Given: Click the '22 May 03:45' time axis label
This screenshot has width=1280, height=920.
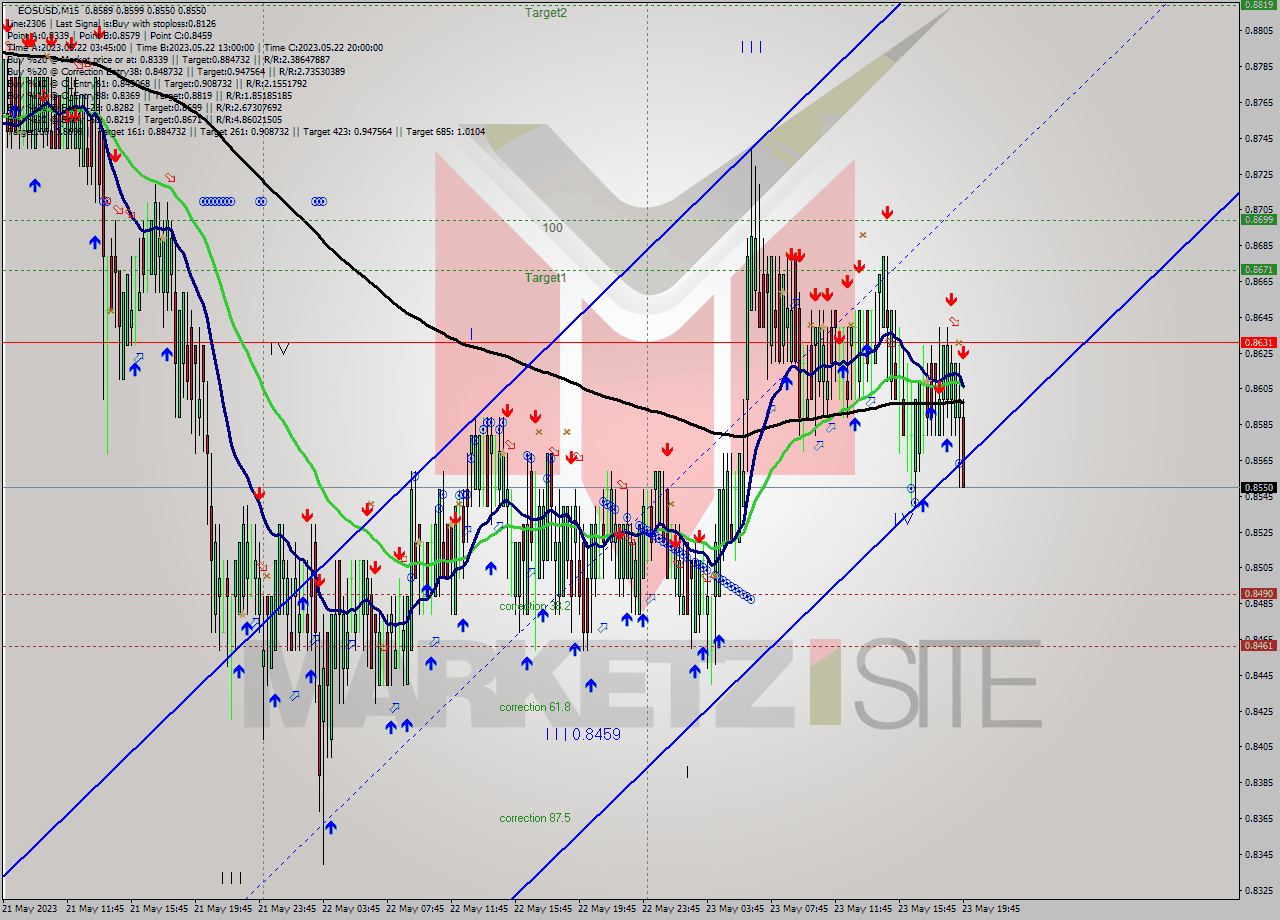Looking at the screenshot, I should 351,909.
